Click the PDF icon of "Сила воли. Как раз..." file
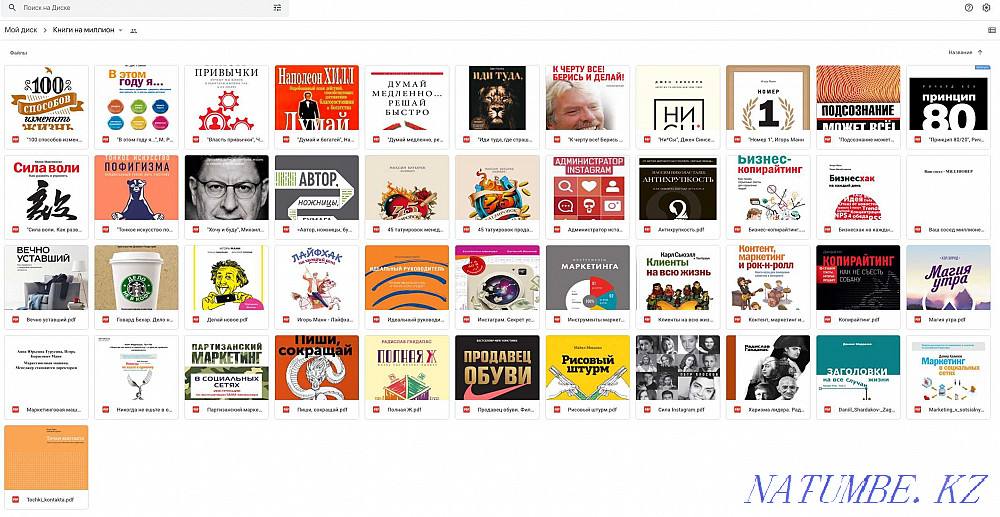The width and height of the screenshot is (1000, 517). [x=15, y=229]
